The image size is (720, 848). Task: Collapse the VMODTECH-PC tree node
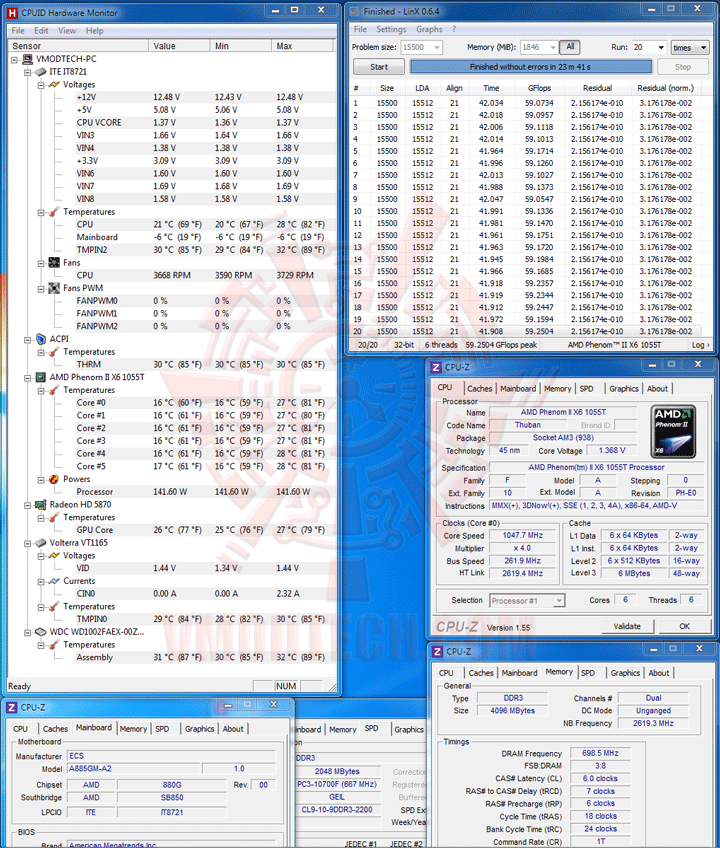[14, 59]
